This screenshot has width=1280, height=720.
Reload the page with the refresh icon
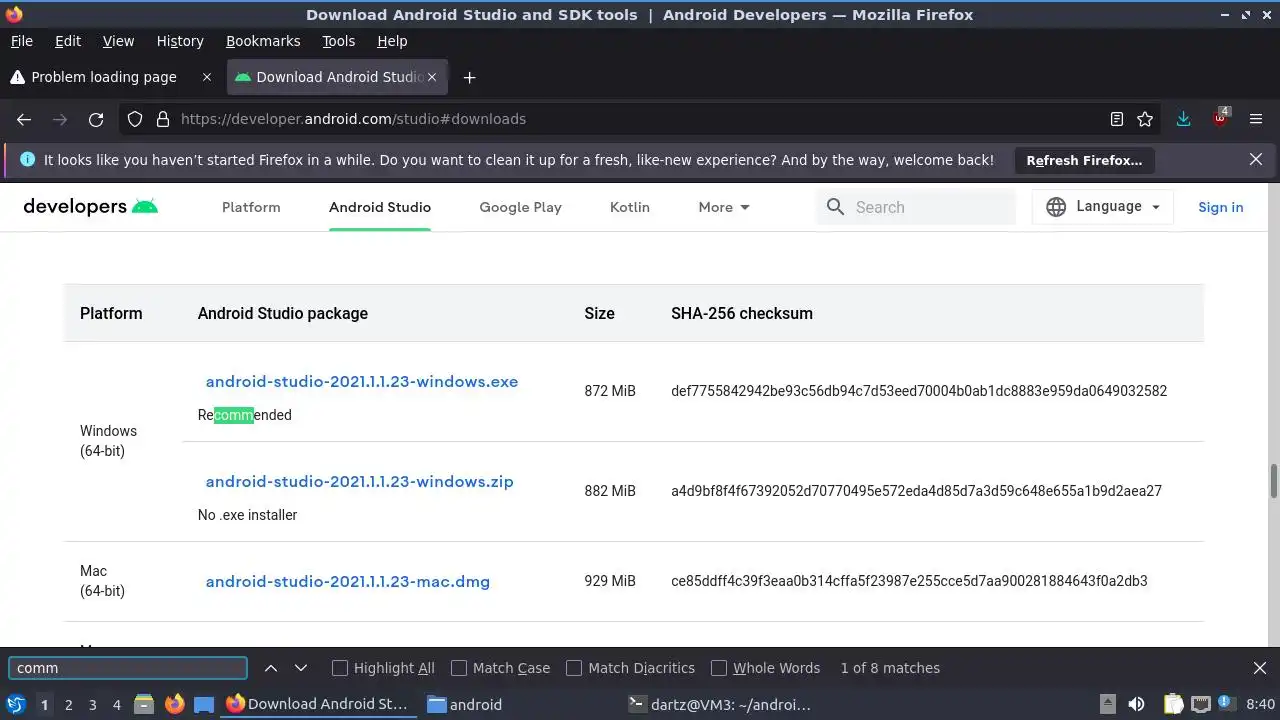96,119
